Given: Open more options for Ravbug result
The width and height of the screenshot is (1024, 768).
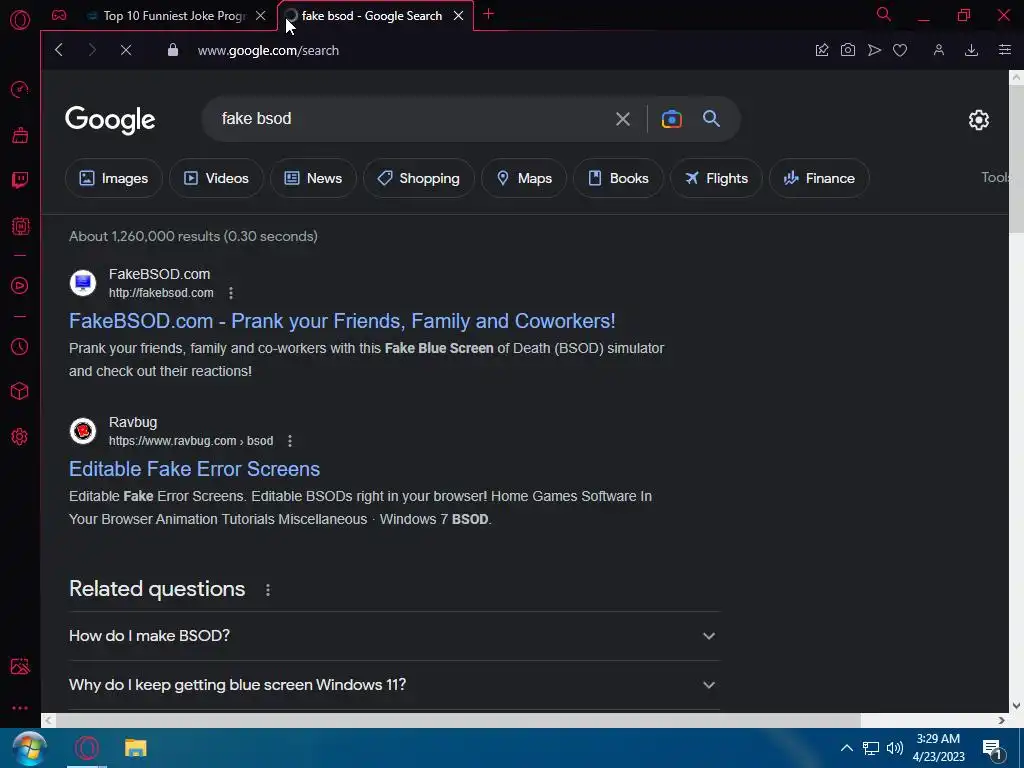Looking at the screenshot, I should [x=290, y=441].
